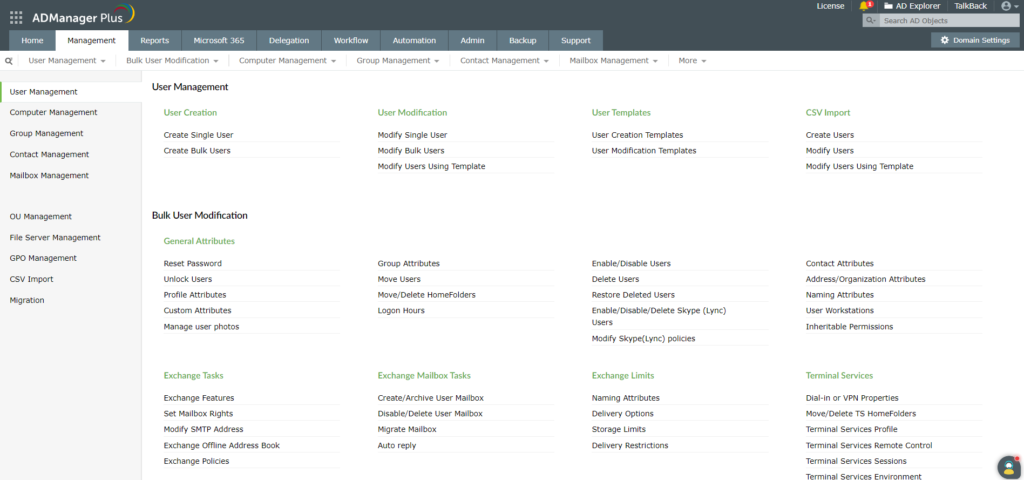This screenshot has height=480, width=1024.
Task: Expand the Computer Management dropdown
Action: (x=287, y=61)
